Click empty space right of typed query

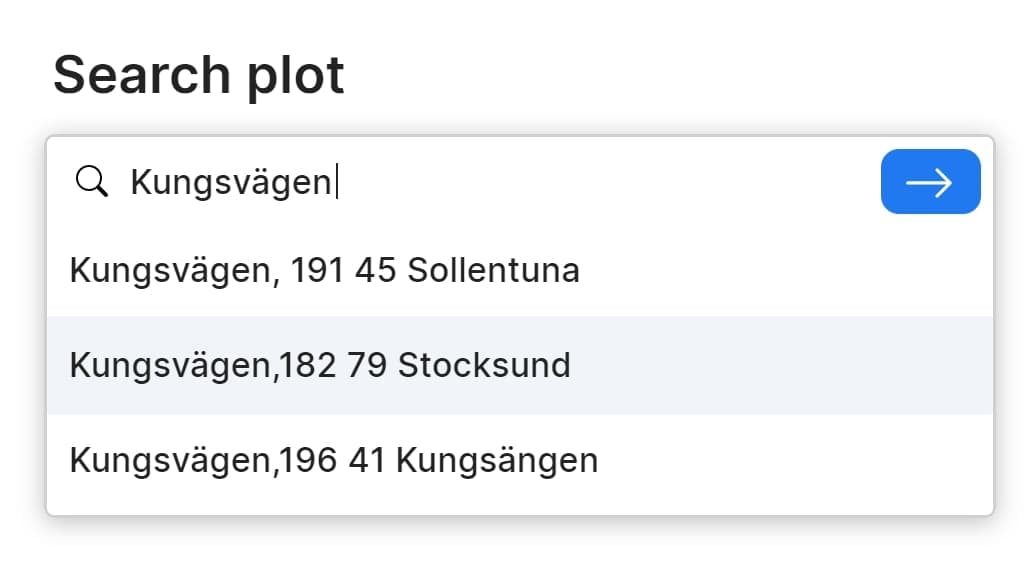click(600, 182)
